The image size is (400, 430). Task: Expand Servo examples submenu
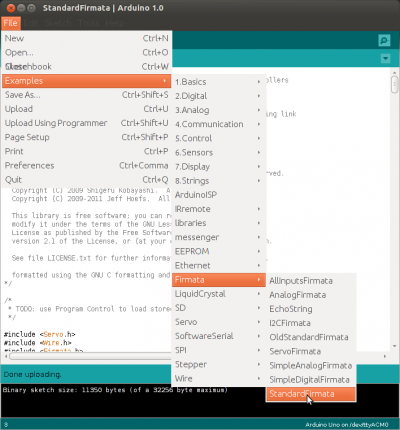click(219, 322)
